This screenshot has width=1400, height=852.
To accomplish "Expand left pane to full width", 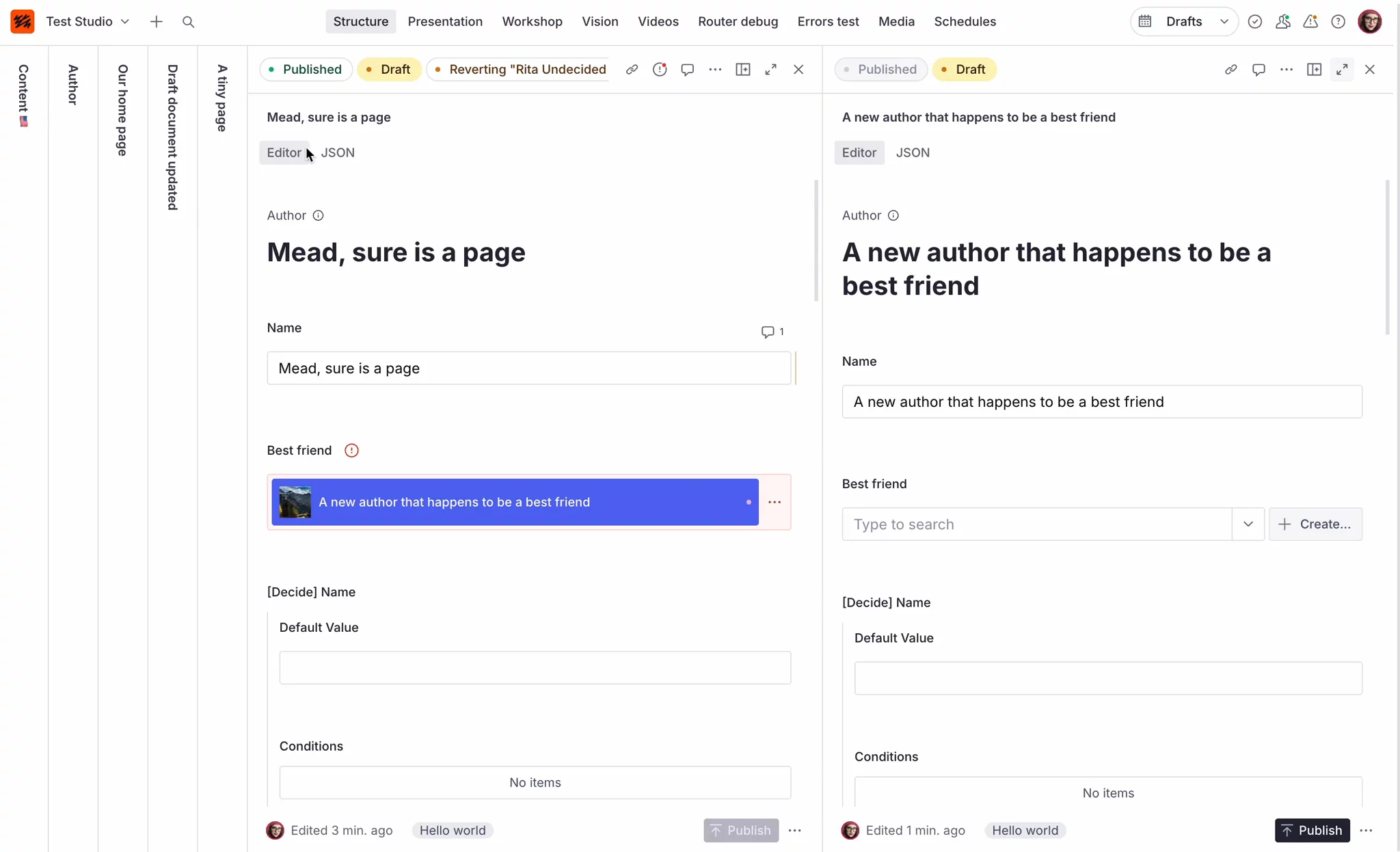I will (770, 69).
